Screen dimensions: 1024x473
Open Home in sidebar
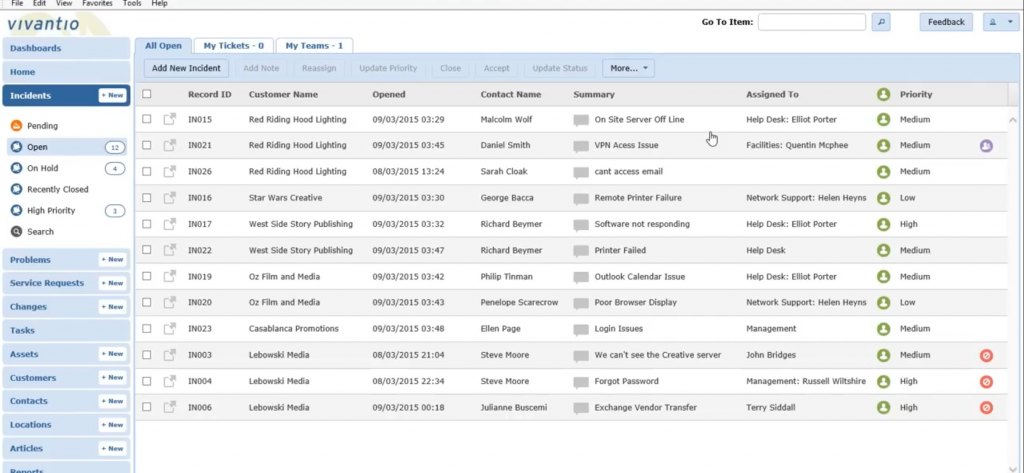66,72
